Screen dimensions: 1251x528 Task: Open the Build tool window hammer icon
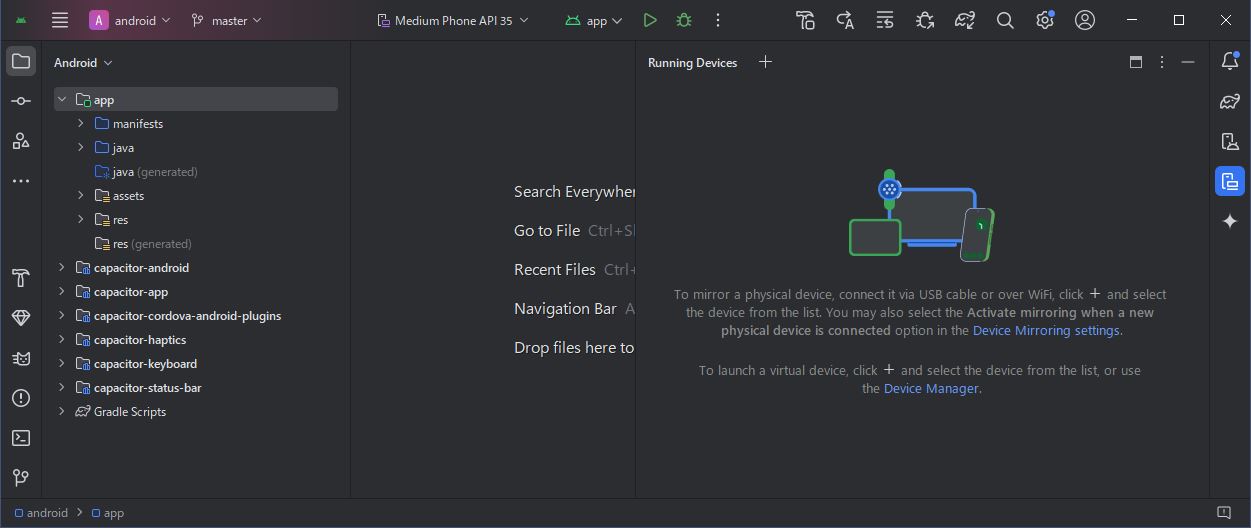pyautogui.click(x=21, y=278)
